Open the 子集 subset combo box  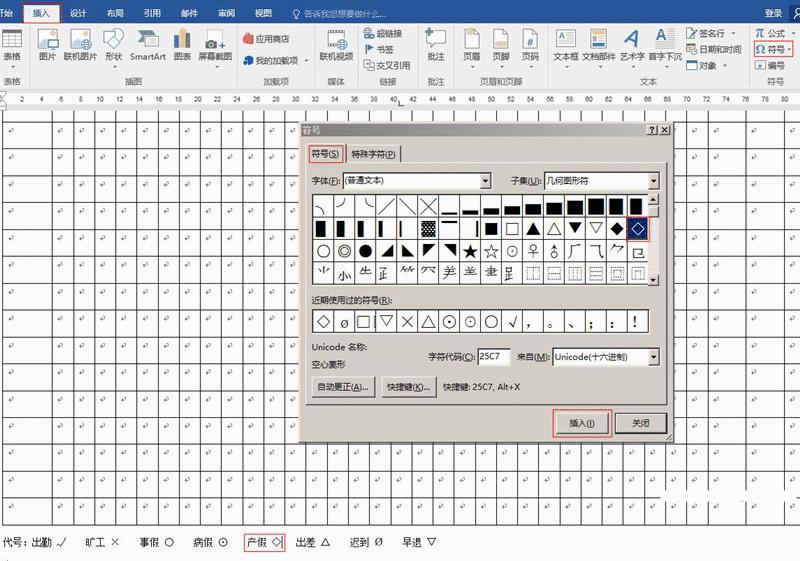(602, 181)
